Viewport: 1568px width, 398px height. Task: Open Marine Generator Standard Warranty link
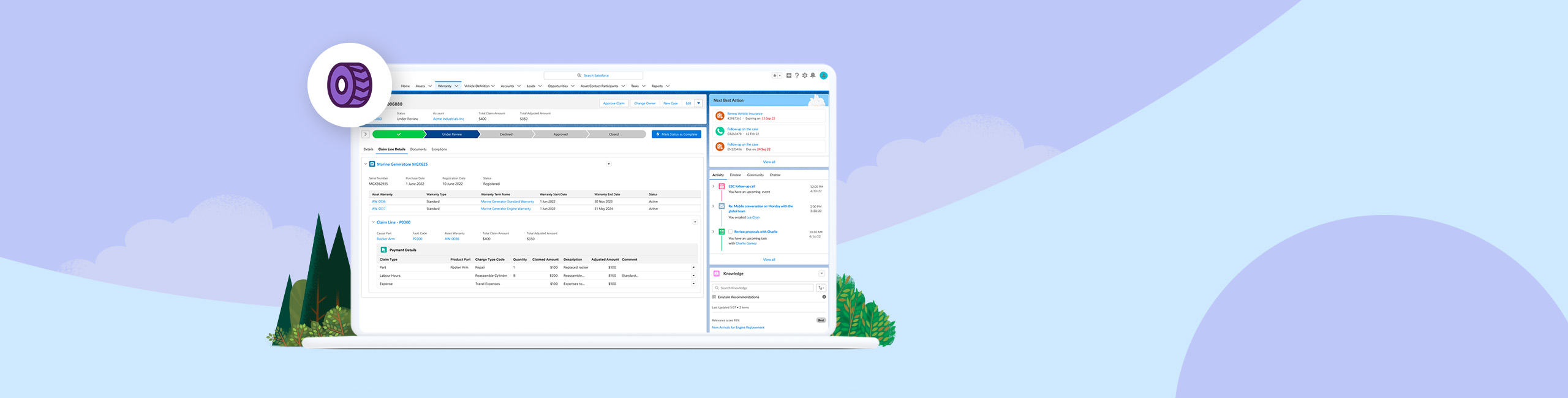tap(507, 201)
